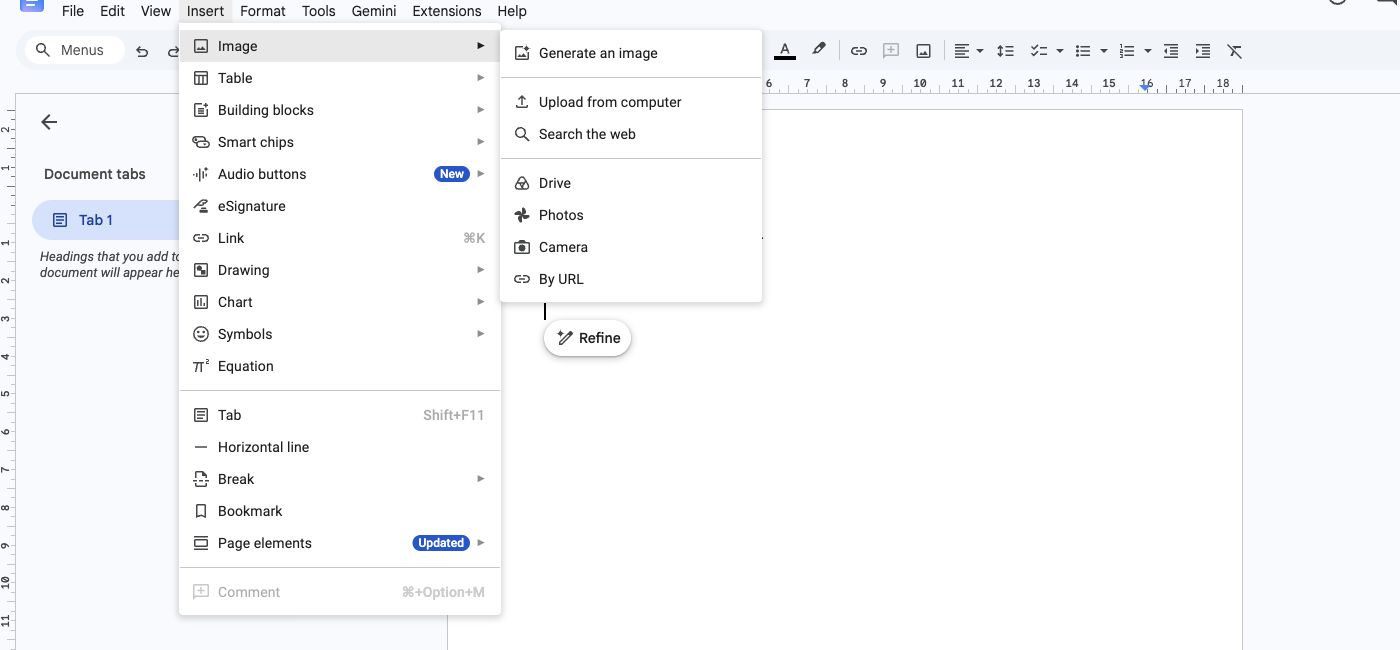The height and width of the screenshot is (650, 1400).
Task: Close the open Insert menu
Action: coord(206,11)
